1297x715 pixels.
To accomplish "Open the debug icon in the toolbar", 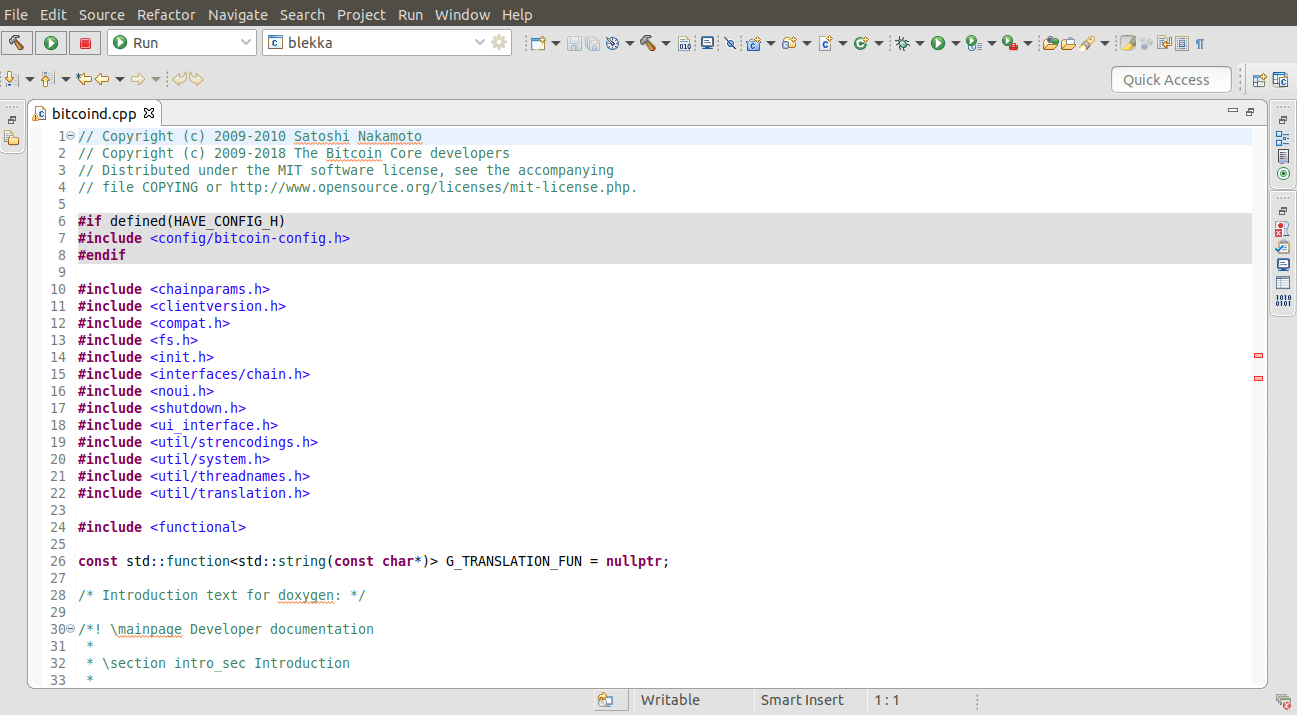I will tap(902, 43).
